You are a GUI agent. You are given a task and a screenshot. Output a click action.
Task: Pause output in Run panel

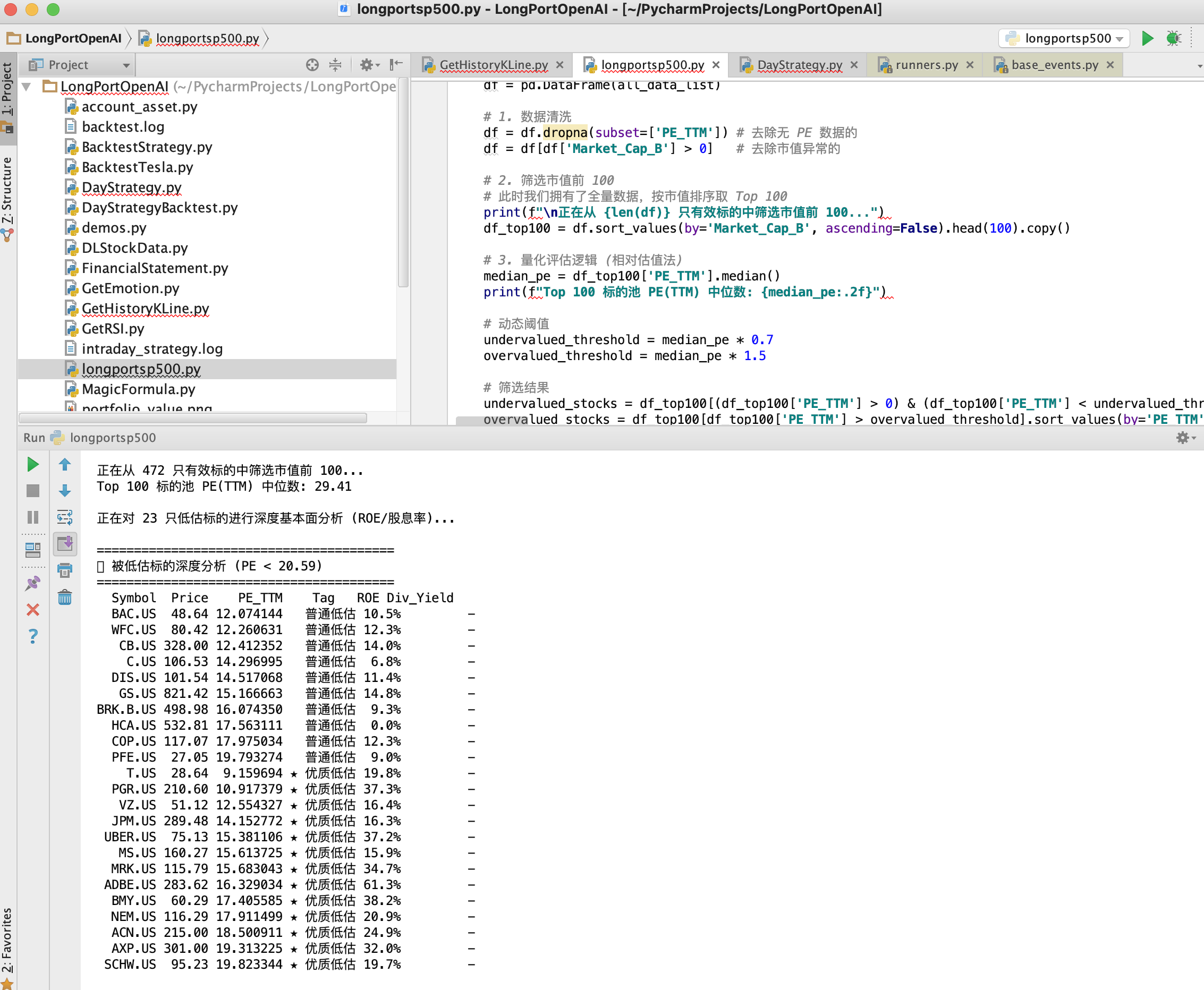pyautogui.click(x=33, y=517)
